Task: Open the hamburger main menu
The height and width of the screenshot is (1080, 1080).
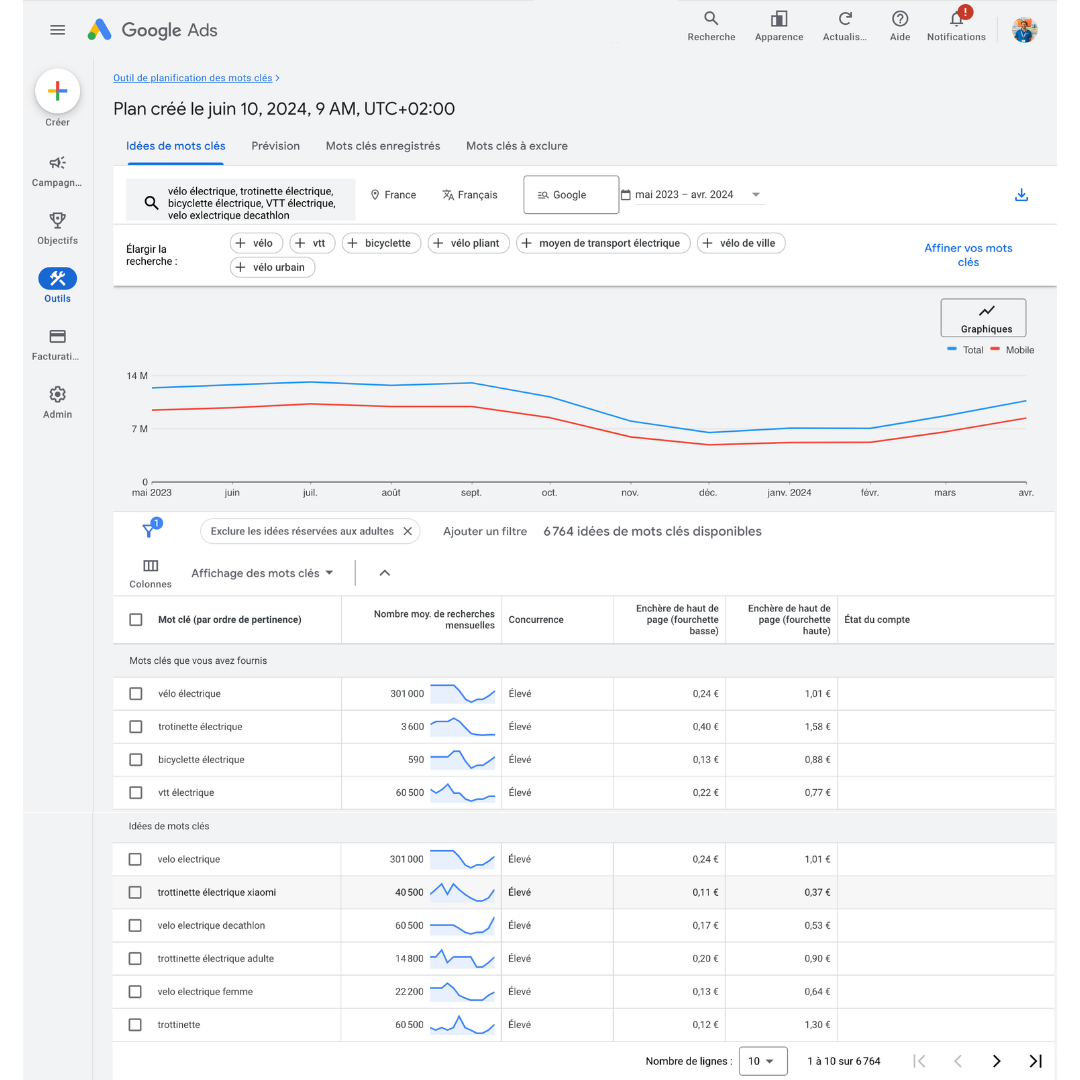Action: tap(58, 30)
